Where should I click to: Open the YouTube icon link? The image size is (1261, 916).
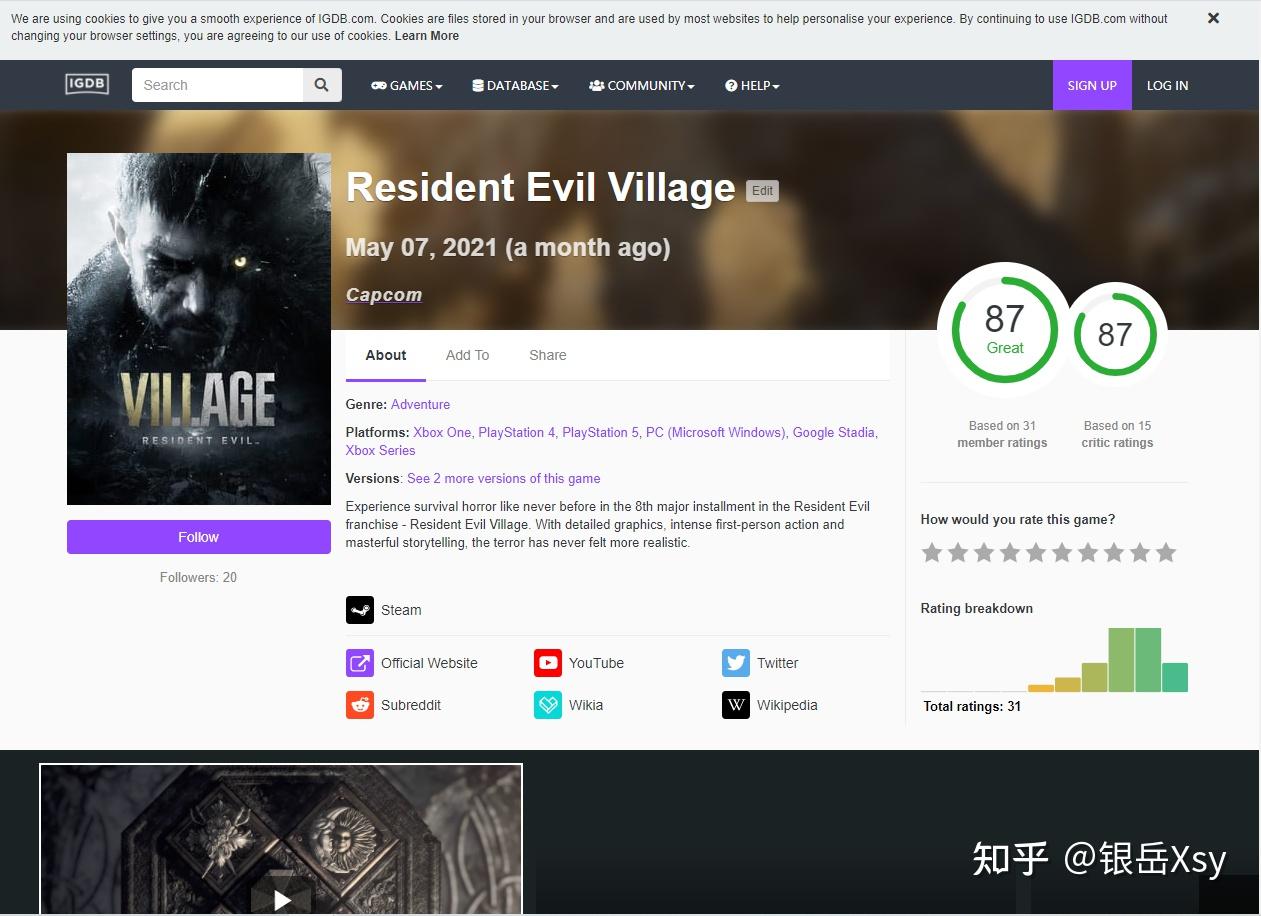[x=548, y=663]
